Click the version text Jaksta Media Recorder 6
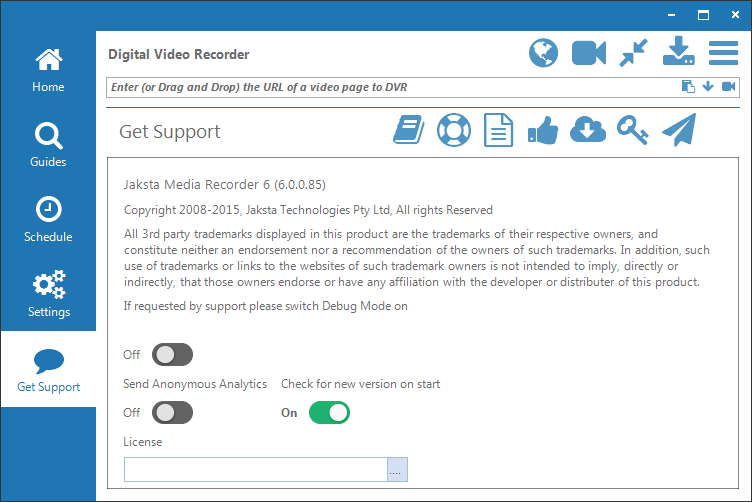Viewport: 752px width, 502px height. click(224, 185)
